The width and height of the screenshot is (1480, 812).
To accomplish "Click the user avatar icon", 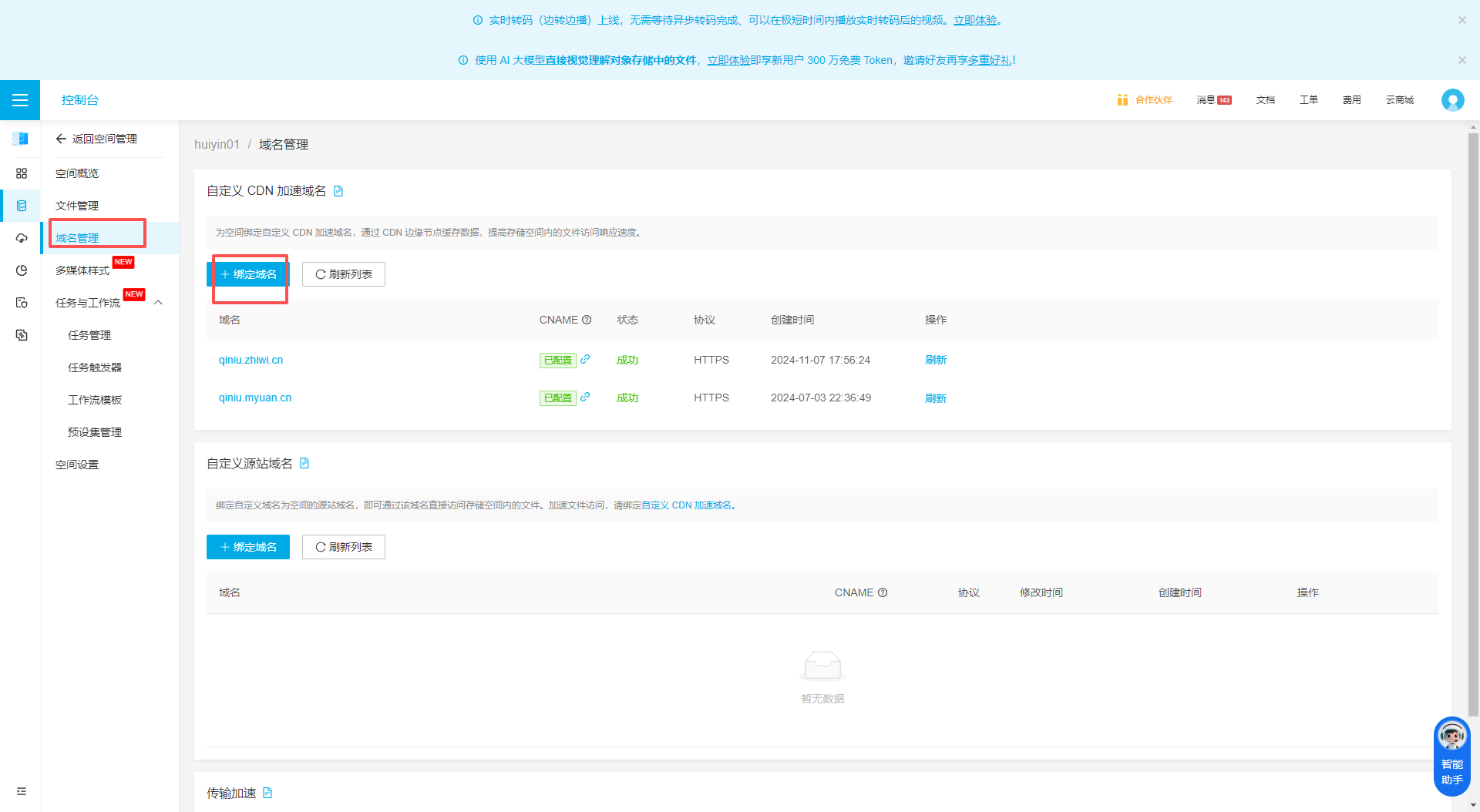I will click(1452, 100).
